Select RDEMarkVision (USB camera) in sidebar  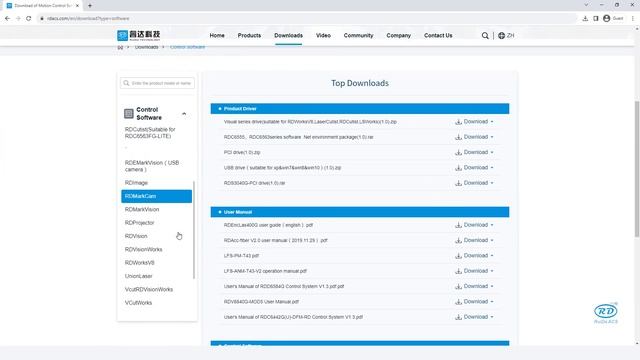152,166
